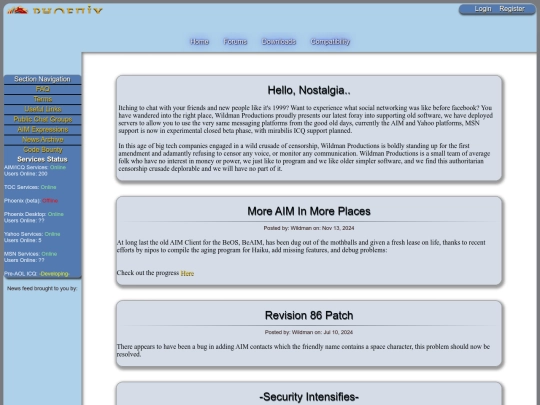Click the 'Hello, Nostalgia..' heading
The width and height of the screenshot is (540, 405).
pos(309,91)
